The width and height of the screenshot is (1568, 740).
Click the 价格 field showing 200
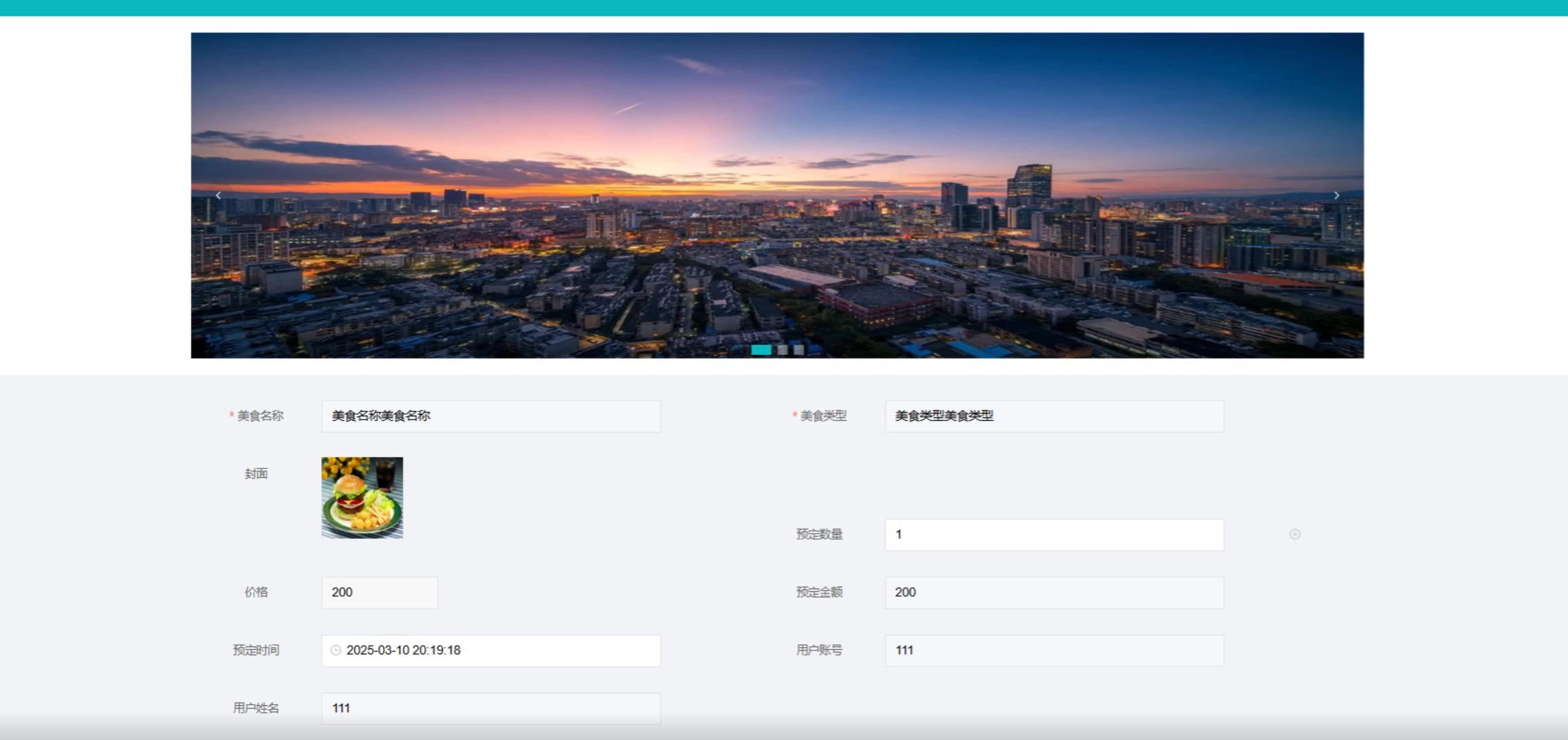(x=379, y=593)
